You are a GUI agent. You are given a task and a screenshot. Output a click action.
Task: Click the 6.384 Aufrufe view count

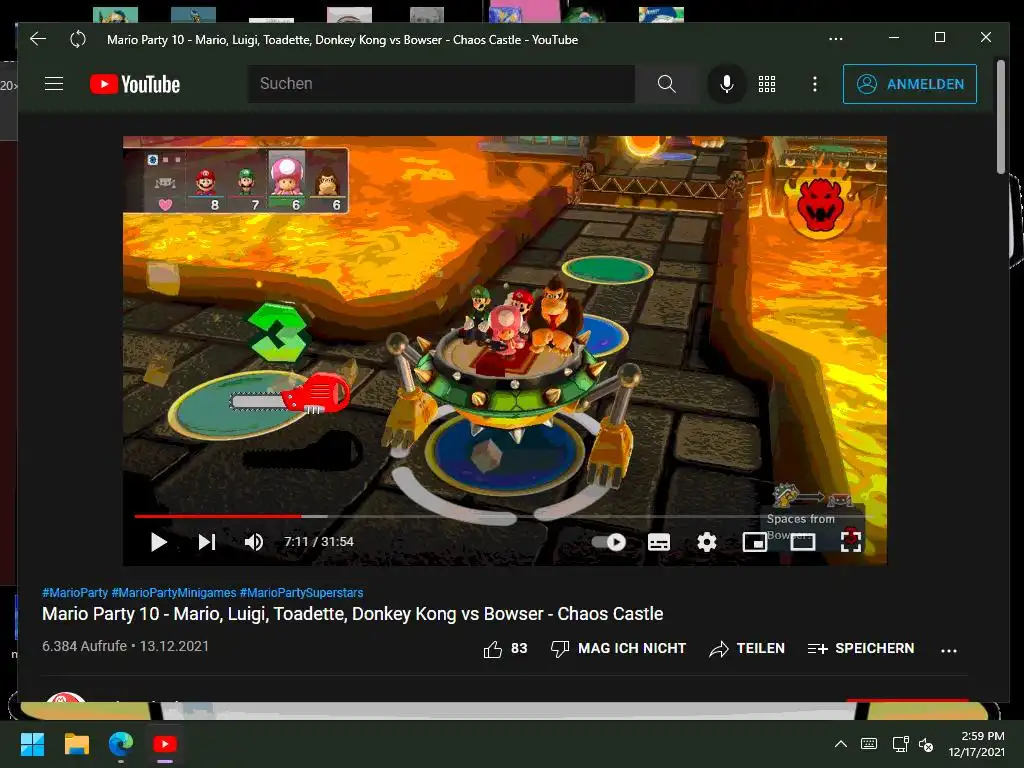pos(84,646)
